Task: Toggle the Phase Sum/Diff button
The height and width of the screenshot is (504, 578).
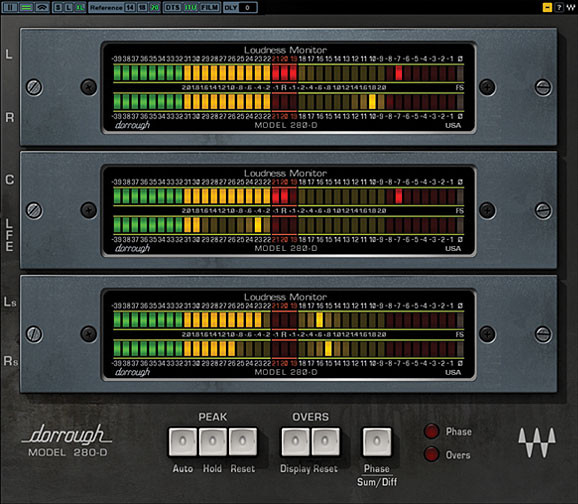Action: click(377, 441)
